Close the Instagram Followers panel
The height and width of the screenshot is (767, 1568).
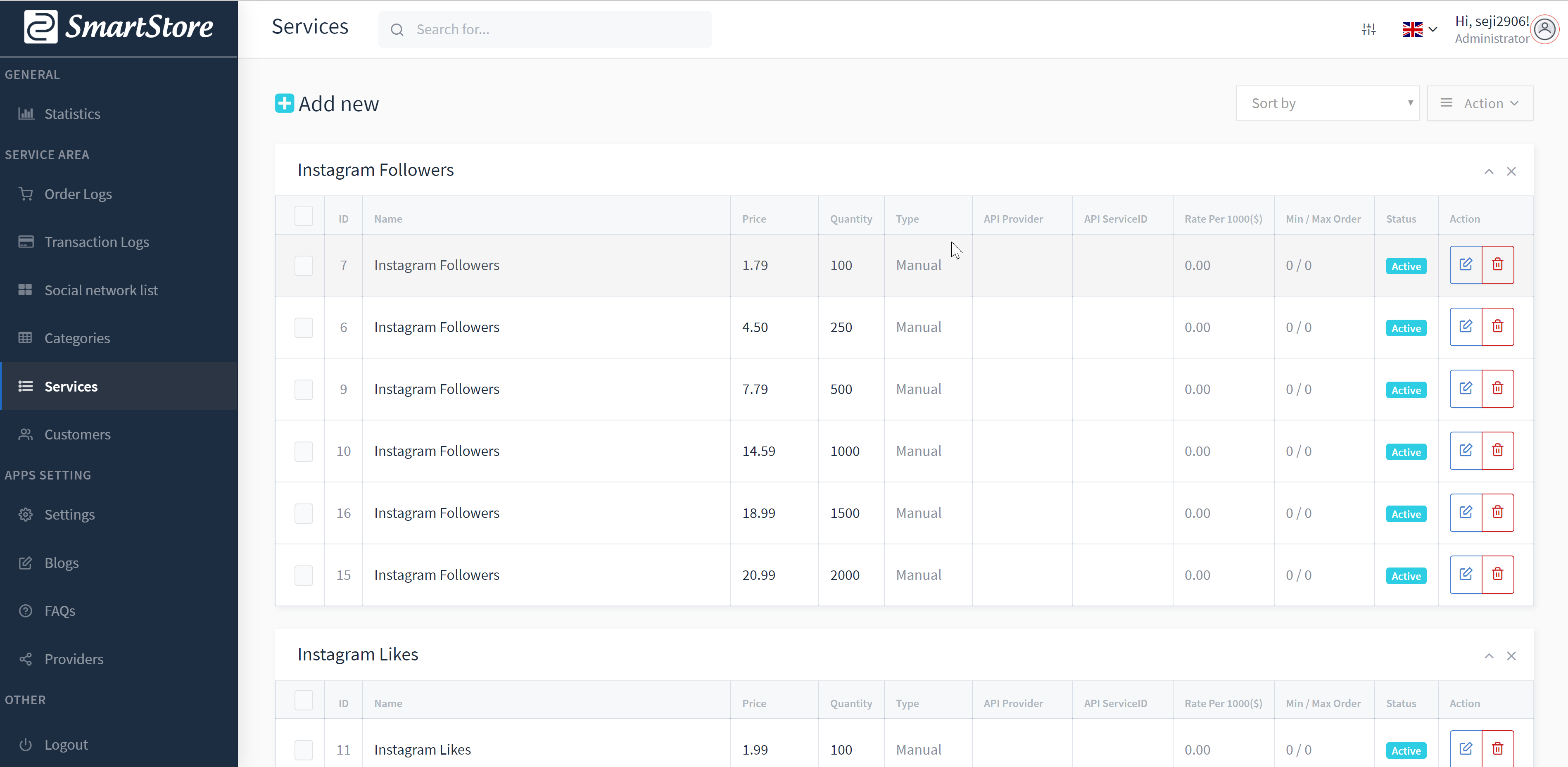(1511, 172)
